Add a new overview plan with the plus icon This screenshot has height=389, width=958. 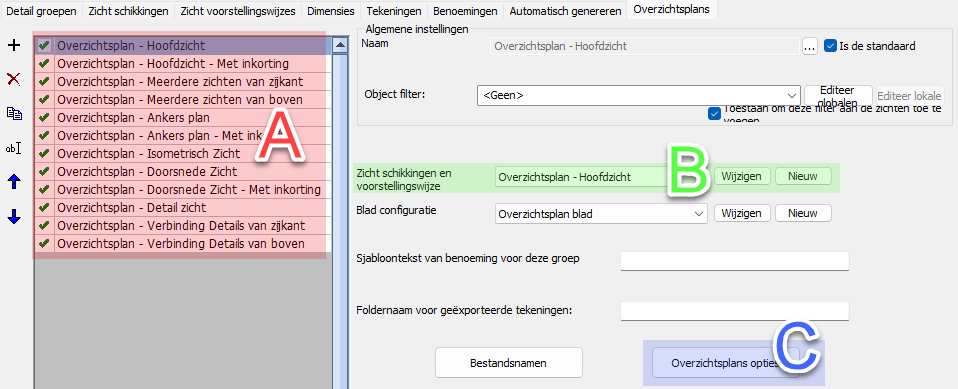click(13, 45)
